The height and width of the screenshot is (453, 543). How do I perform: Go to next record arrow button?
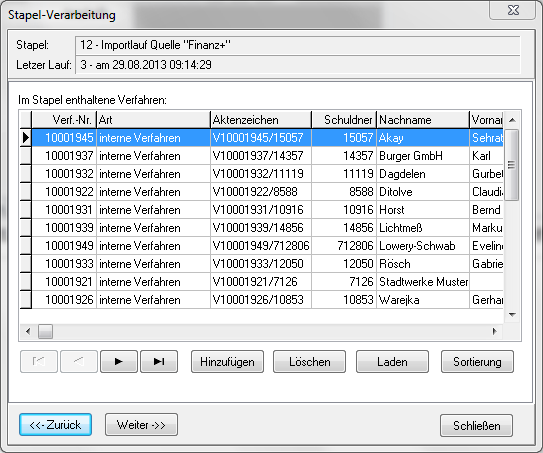pos(119,362)
